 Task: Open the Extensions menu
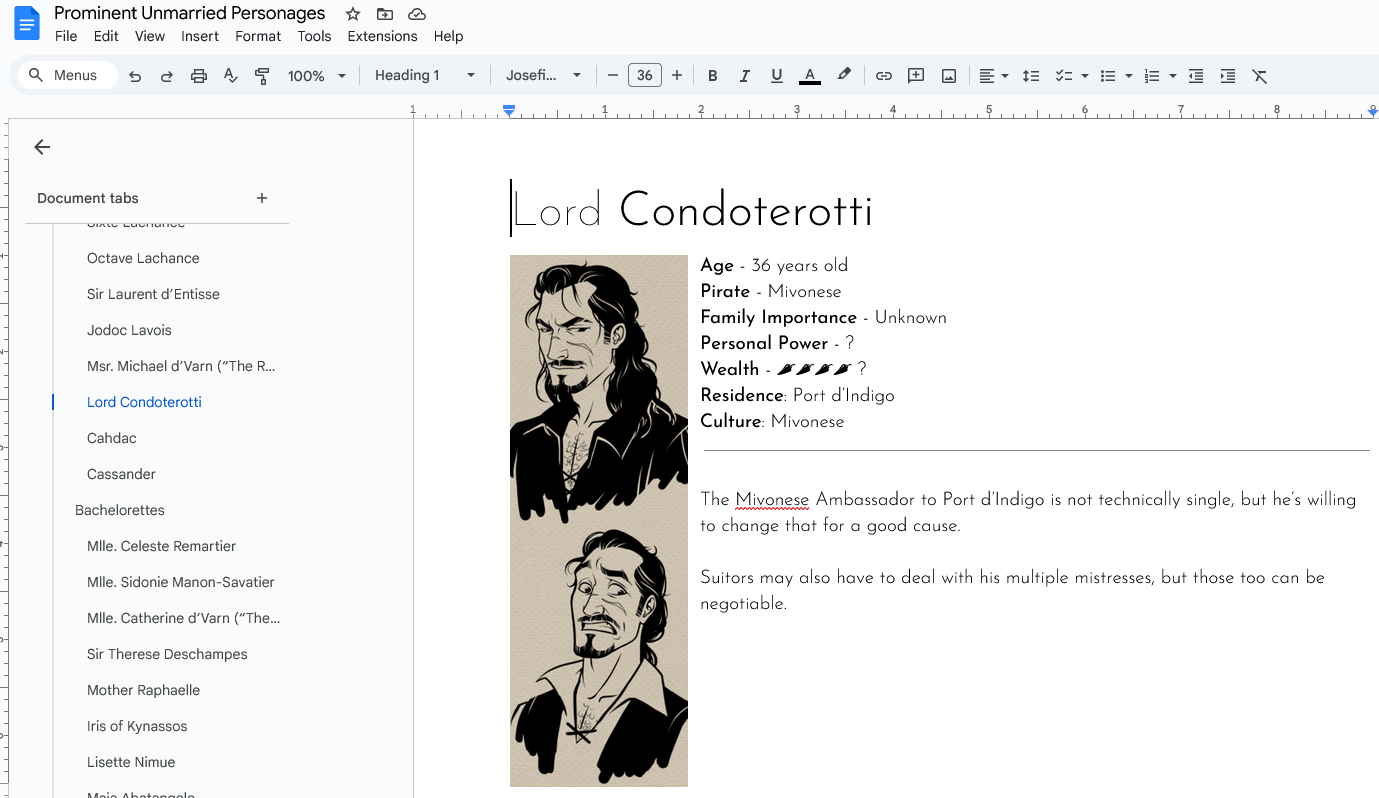point(382,36)
